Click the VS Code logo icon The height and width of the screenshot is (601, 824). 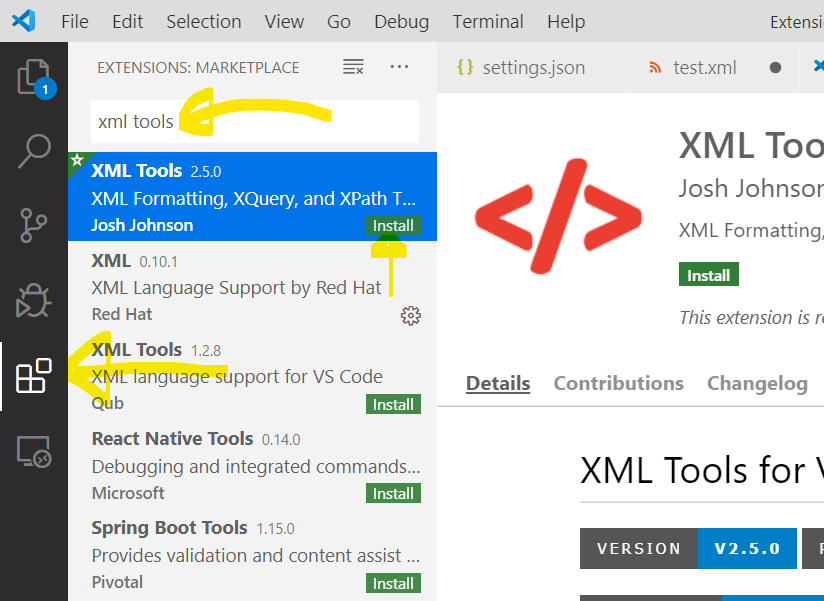24,21
